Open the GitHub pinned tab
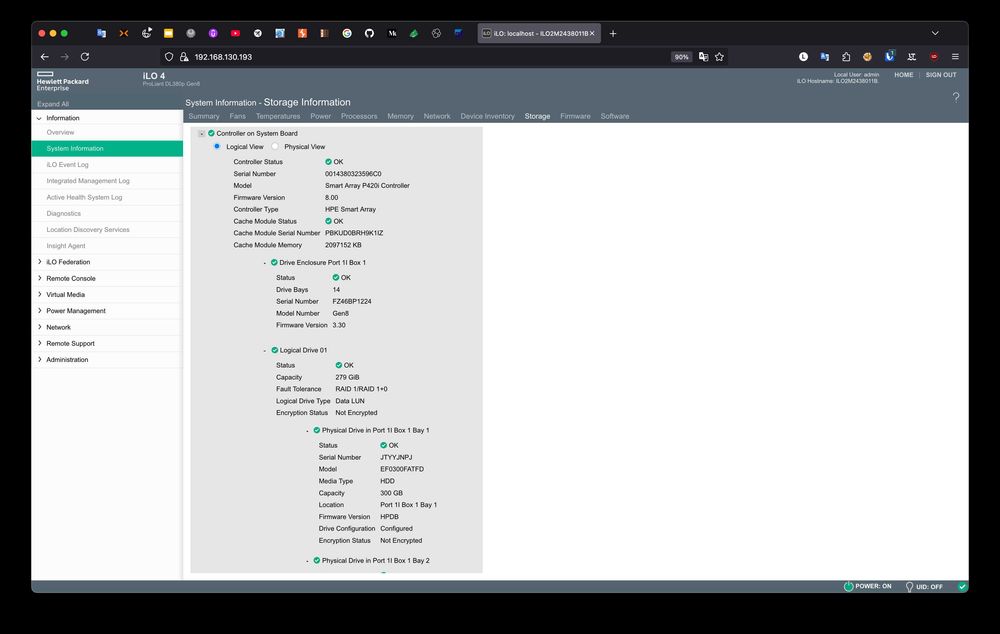The image size is (1000, 634). point(369,33)
